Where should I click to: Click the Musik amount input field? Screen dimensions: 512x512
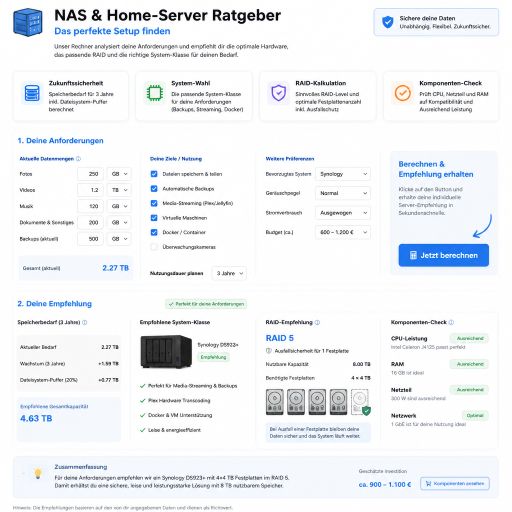[90, 206]
